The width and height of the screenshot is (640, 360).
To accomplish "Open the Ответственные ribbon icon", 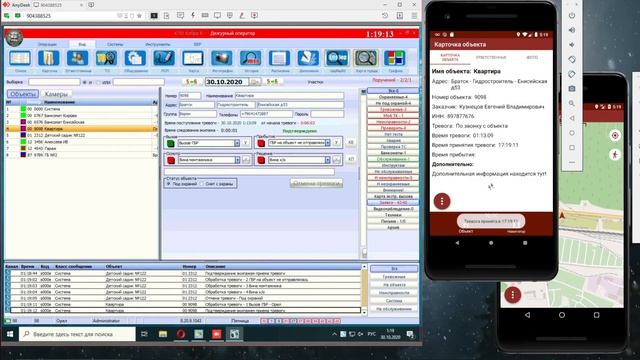I will point(78,58).
